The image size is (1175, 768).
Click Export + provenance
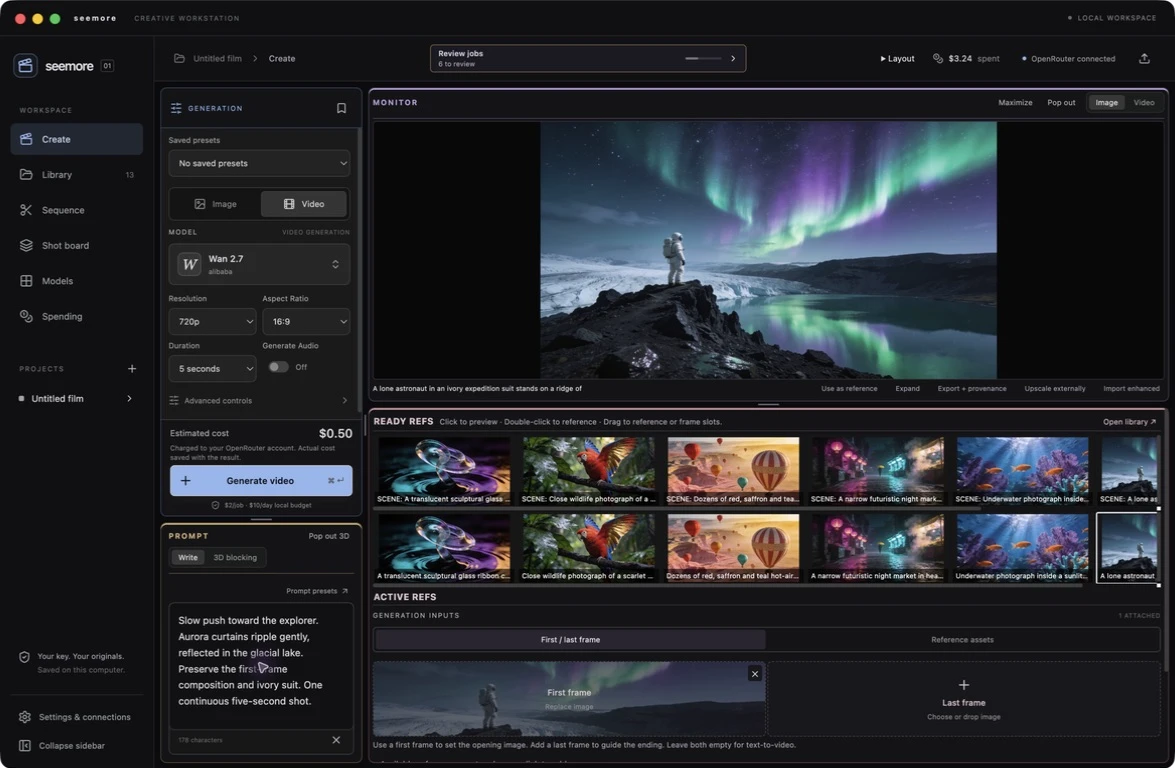(972, 389)
